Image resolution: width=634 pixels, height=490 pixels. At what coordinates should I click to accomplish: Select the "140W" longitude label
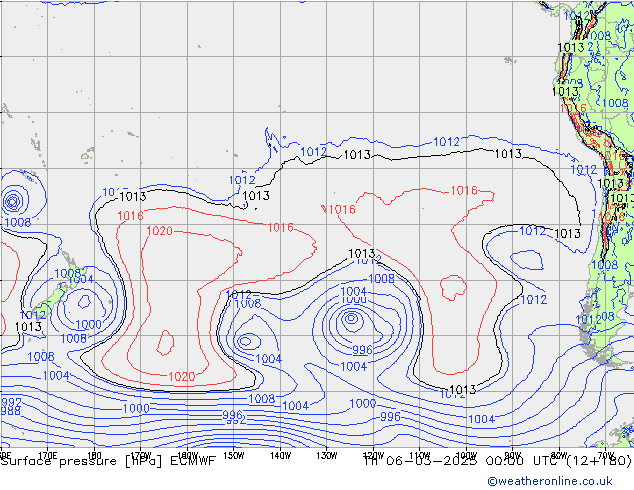[281, 456]
